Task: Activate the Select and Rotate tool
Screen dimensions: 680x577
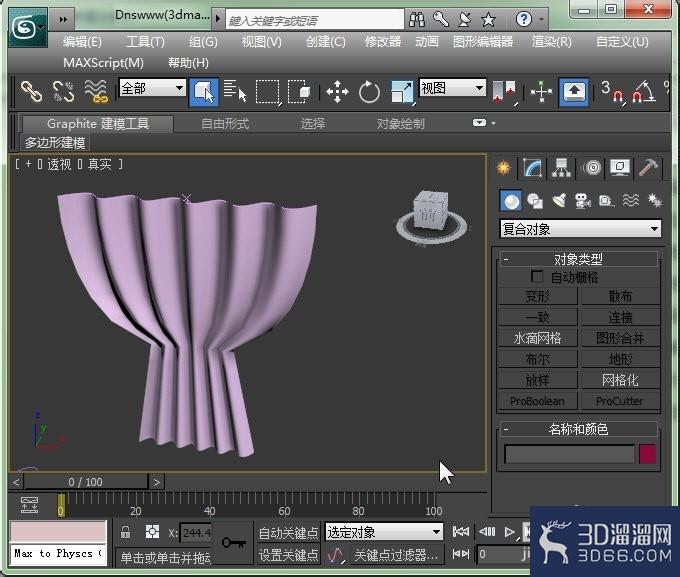Action: click(x=369, y=92)
